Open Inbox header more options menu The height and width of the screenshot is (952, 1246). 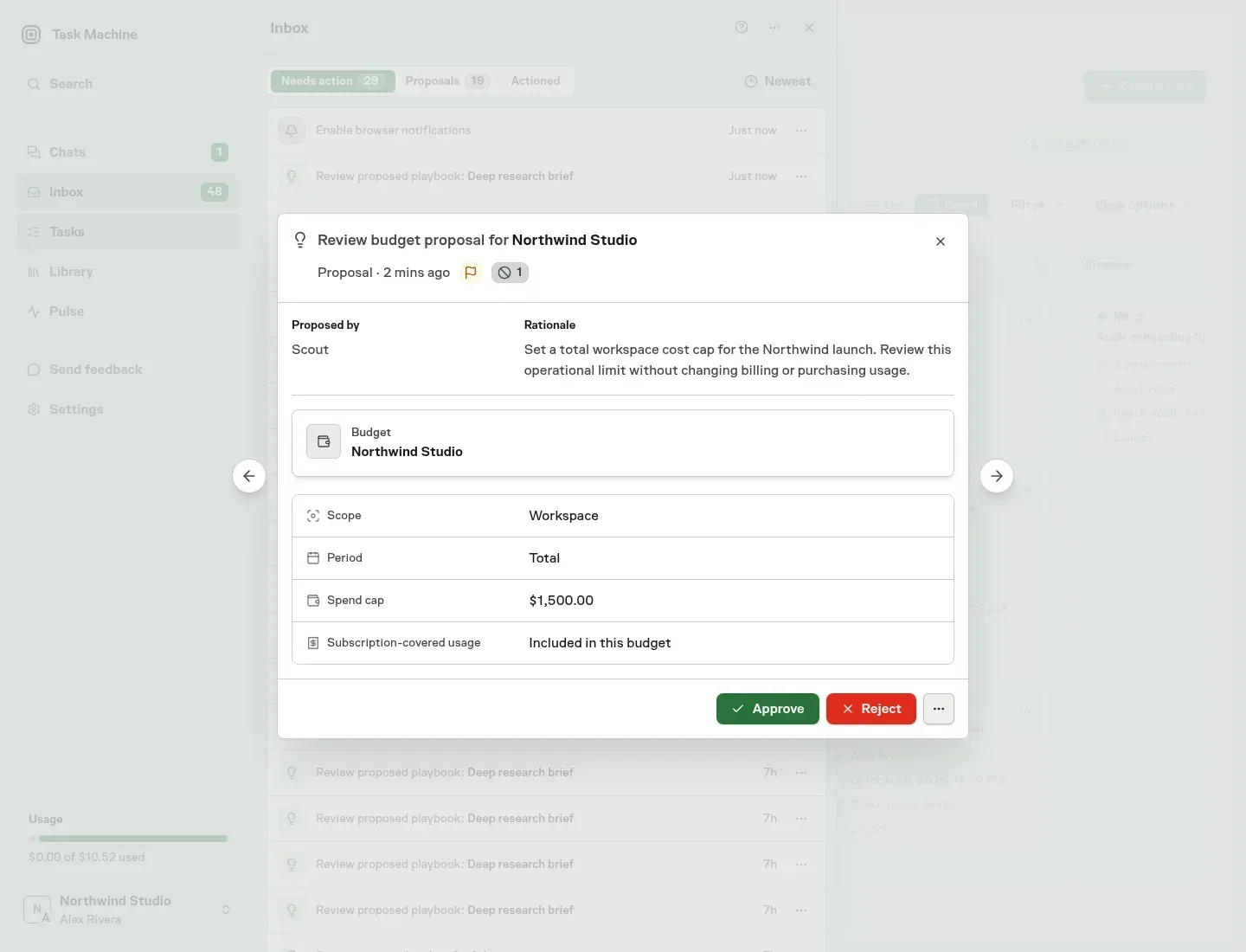[x=774, y=28]
